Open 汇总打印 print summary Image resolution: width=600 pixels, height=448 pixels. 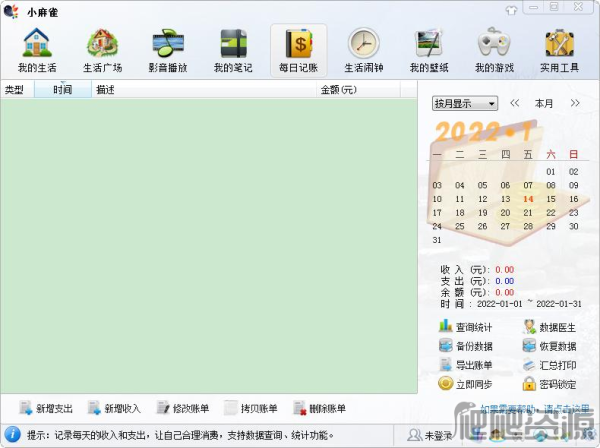click(549, 365)
